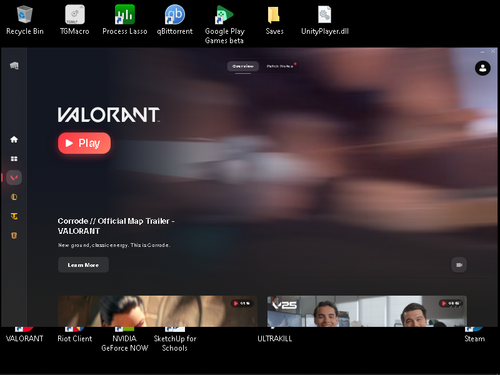Screen dimensions: 500x375
Task: Open the Learn More button
Action: (83, 265)
